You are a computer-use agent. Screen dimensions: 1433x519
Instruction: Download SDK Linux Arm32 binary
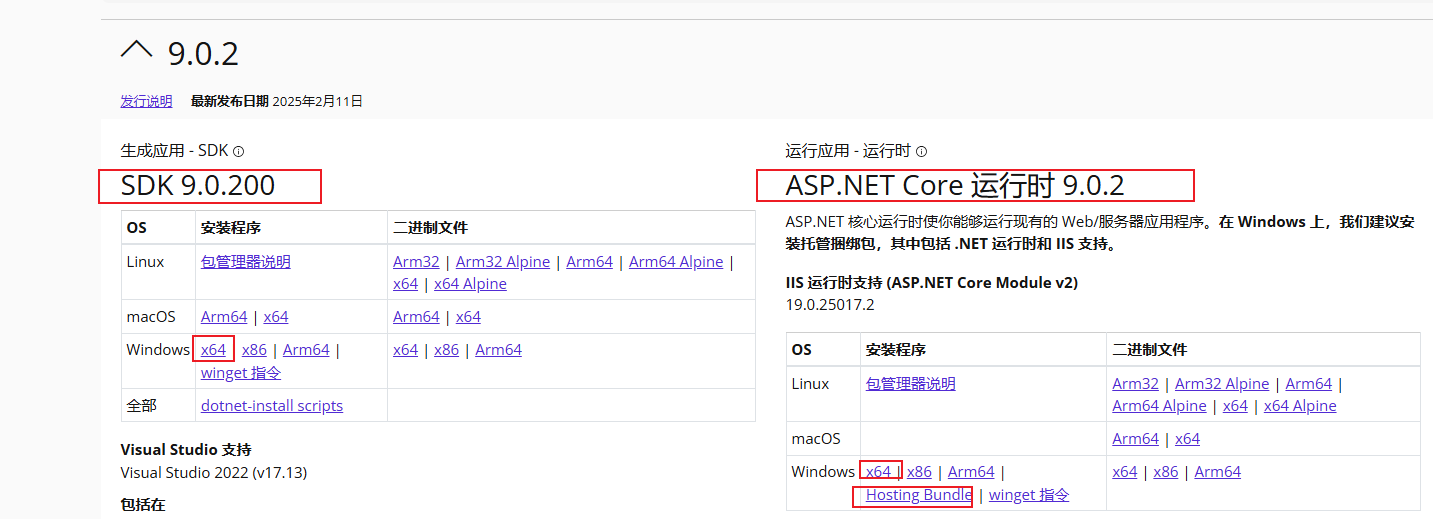416,261
